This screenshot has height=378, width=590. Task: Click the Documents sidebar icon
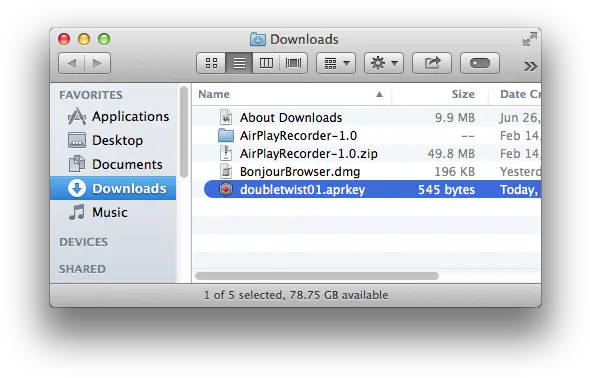pos(77,164)
